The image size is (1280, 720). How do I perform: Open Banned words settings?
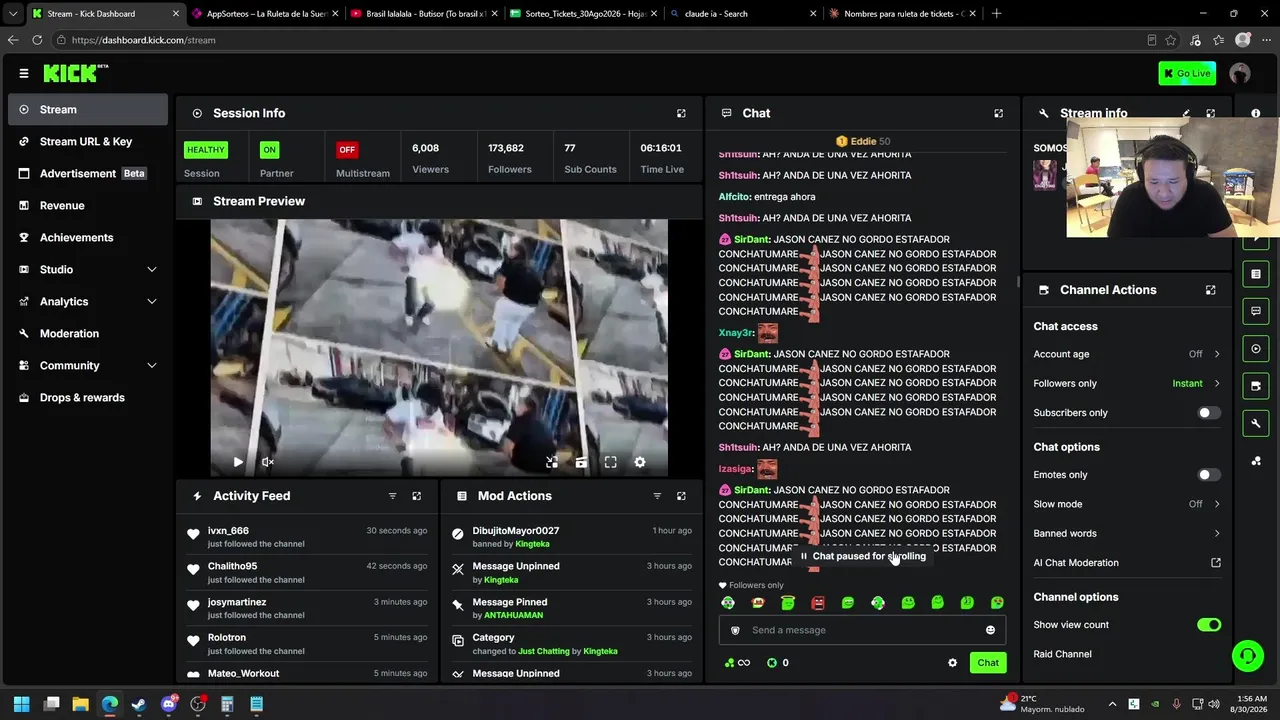[x=1127, y=533]
